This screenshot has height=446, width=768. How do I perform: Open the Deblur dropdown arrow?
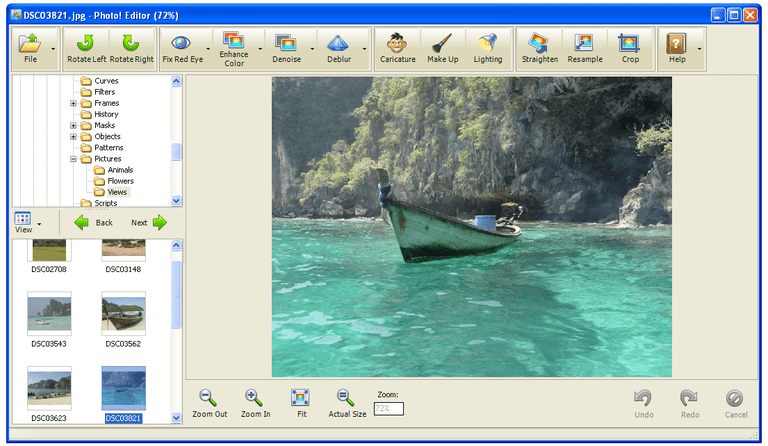[364, 49]
